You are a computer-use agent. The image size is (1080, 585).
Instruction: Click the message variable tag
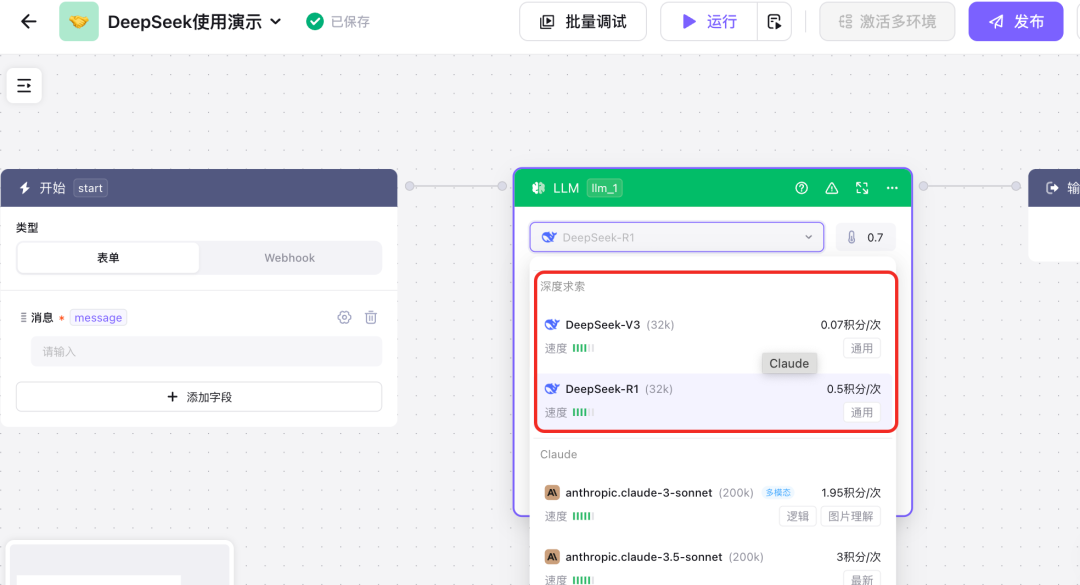click(x=98, y=318)
